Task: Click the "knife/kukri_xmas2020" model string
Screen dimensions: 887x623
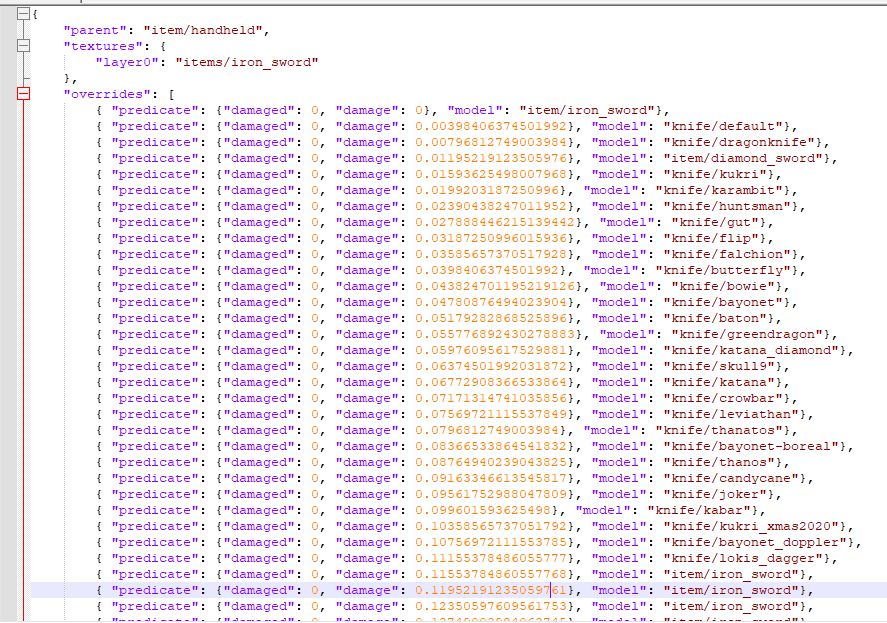Action: (751, 526)
